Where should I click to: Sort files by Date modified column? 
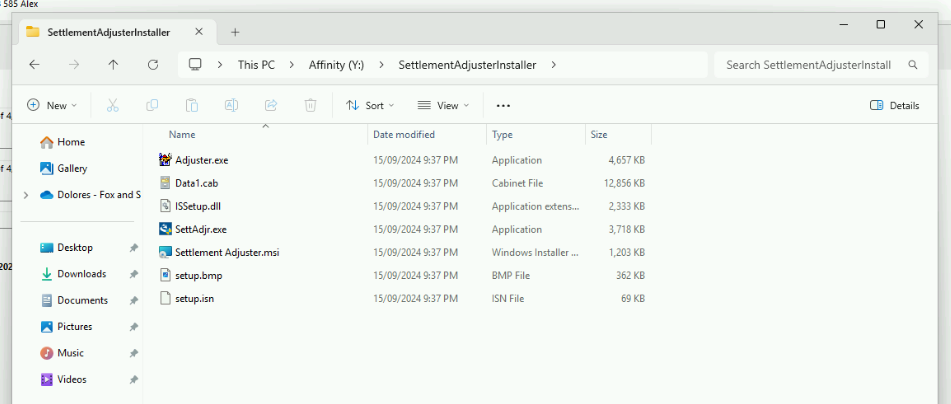coord(404,134)
